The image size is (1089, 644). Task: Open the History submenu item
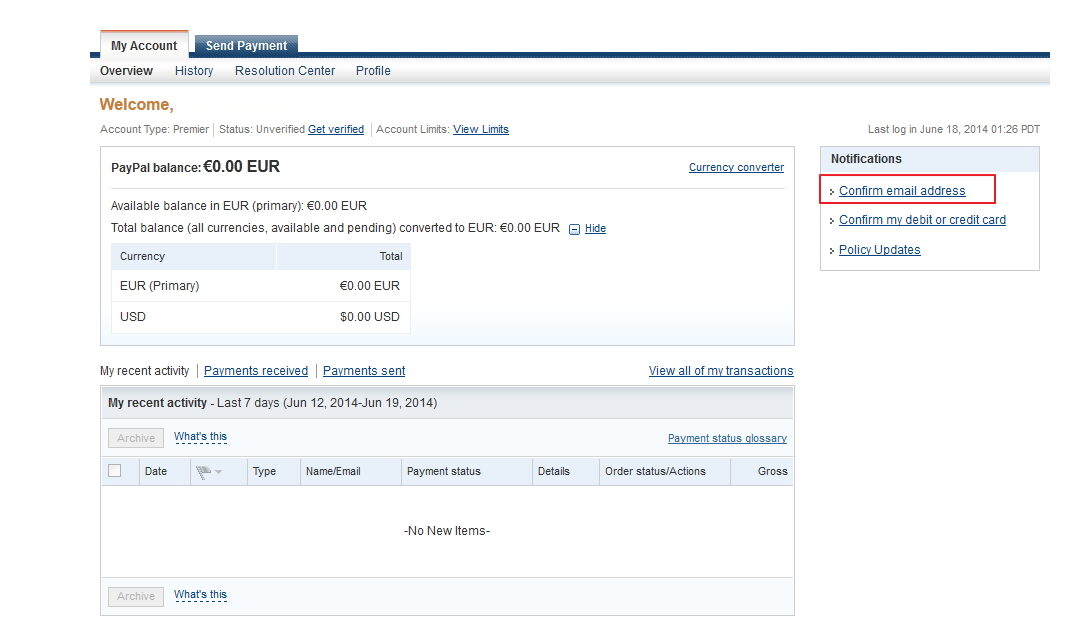[x=194, y=71]
